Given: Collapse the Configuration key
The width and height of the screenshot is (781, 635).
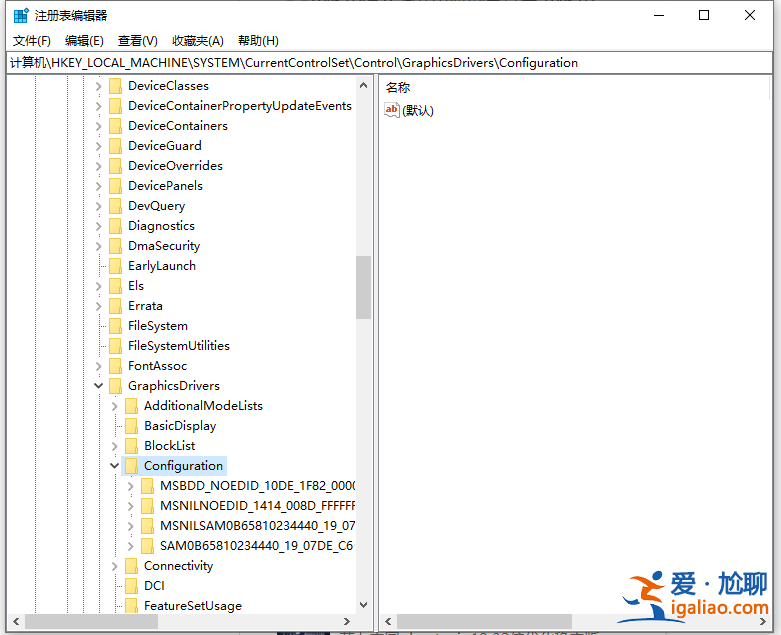Looking at the screenshot, I should (115, 466).
